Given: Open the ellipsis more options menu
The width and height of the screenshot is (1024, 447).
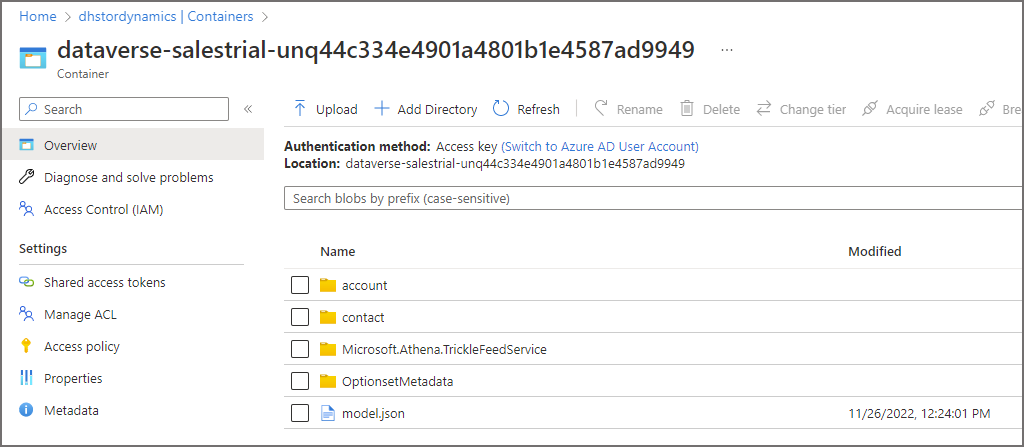Looking at the screenshot, I should (x=727, y=50).
